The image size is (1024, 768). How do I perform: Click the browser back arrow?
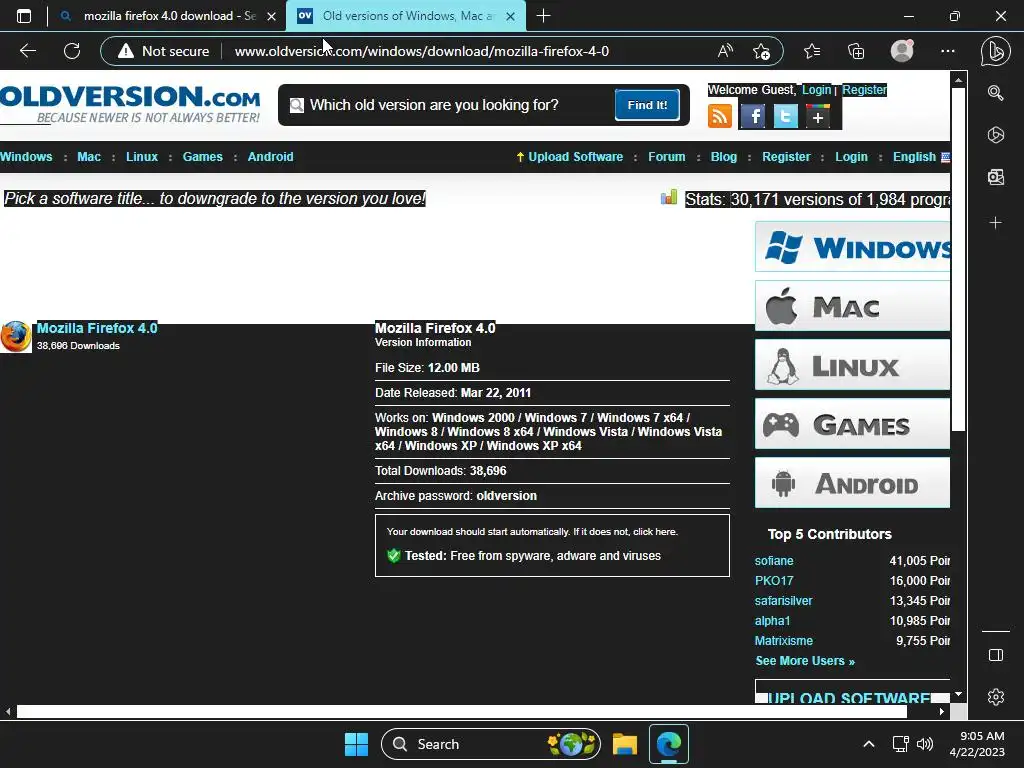pyautogui.click(x=27, y=51)
